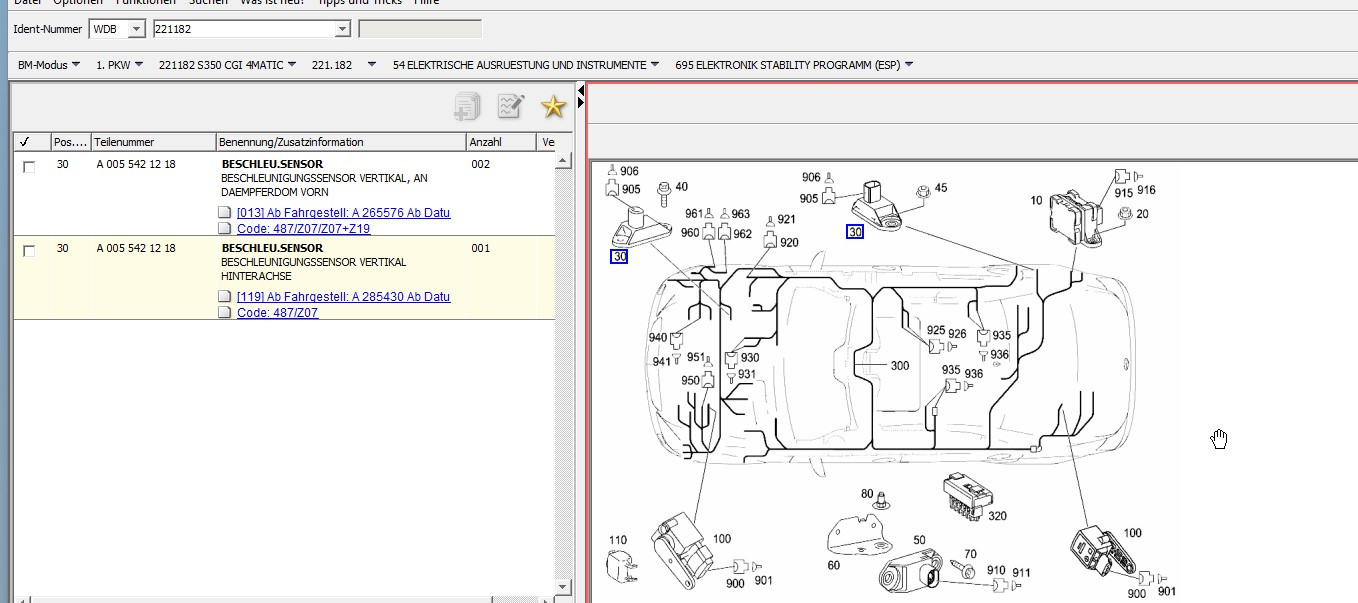
Task: Select part 10 control unit in diagram
Action: pos(1072,215)
